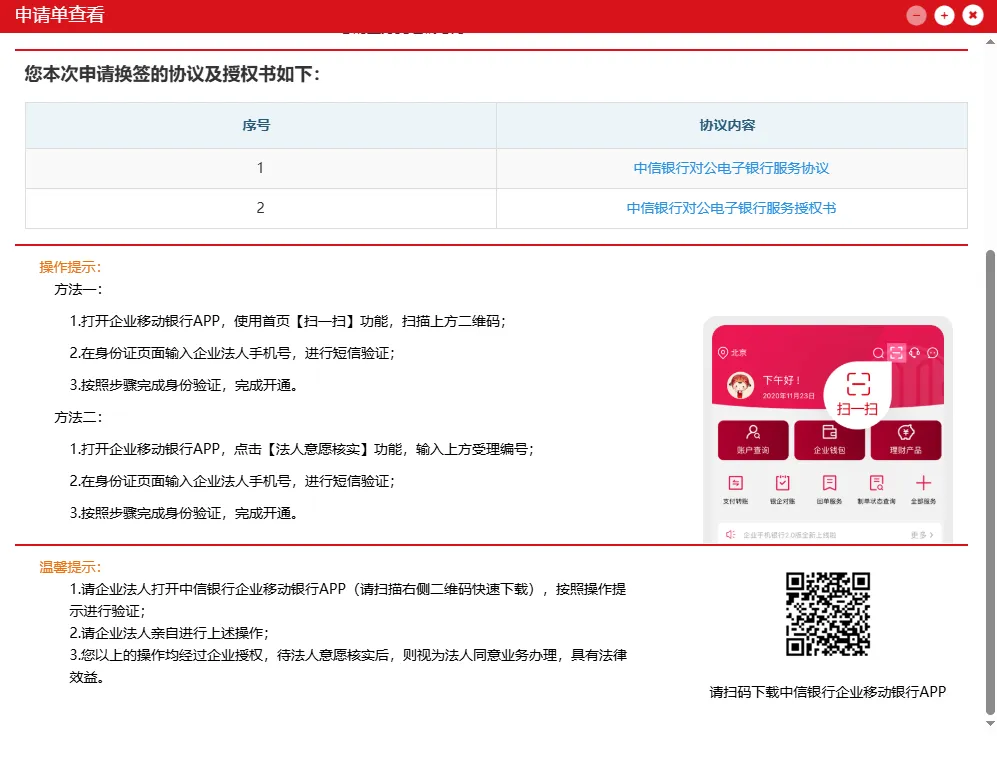
Task: Open the 中信银行对公电子银行服务协议 link
Action: coord(731,168)
